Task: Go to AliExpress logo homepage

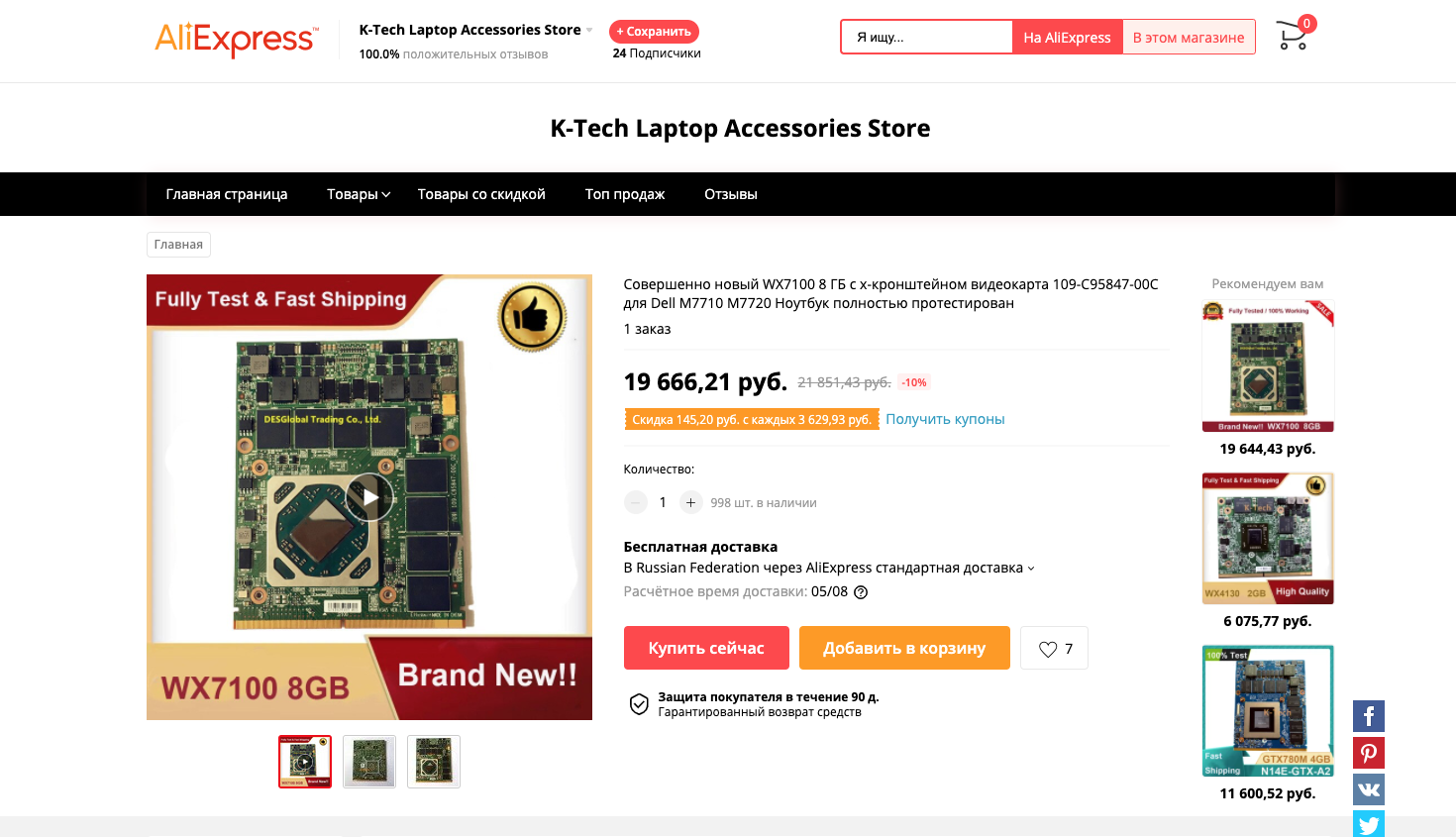Action: pyautogui.click(x=237, y=39)
